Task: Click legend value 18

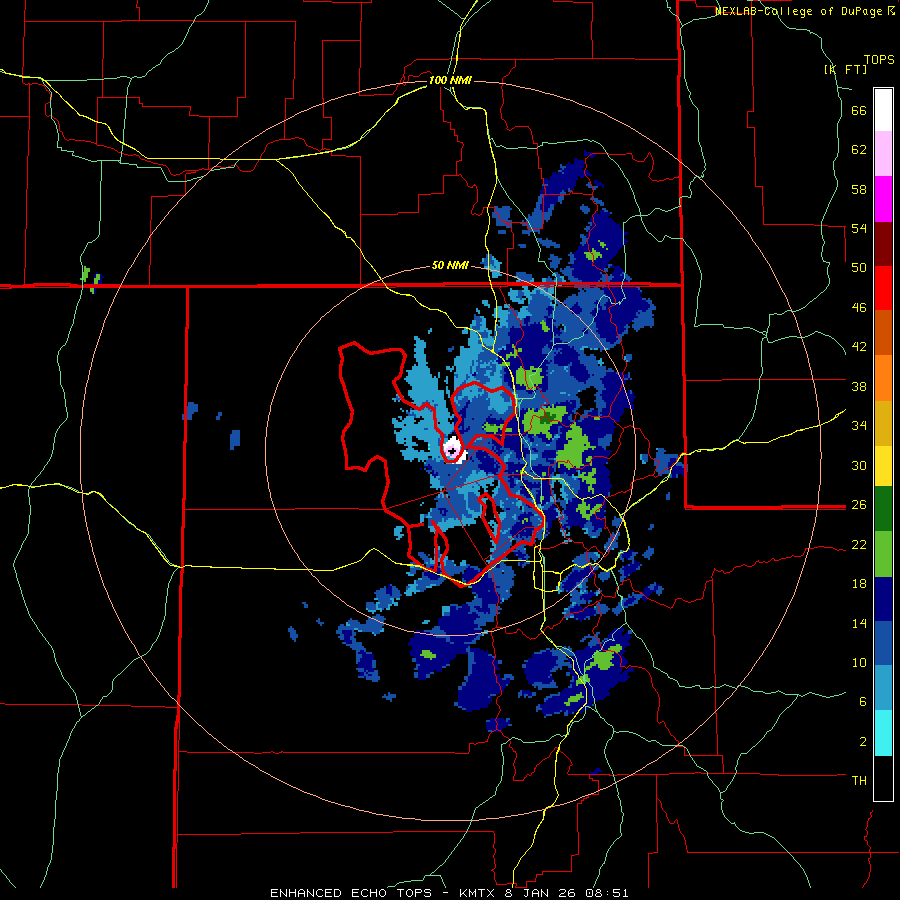Action: 859,584
